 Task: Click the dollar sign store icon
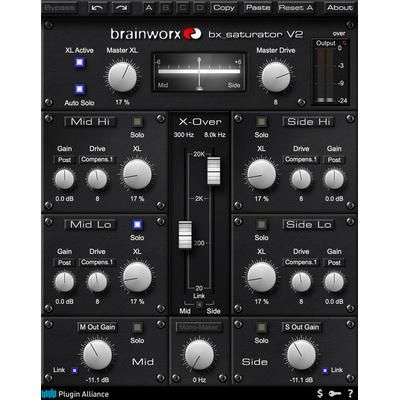[x=320, y=393]
